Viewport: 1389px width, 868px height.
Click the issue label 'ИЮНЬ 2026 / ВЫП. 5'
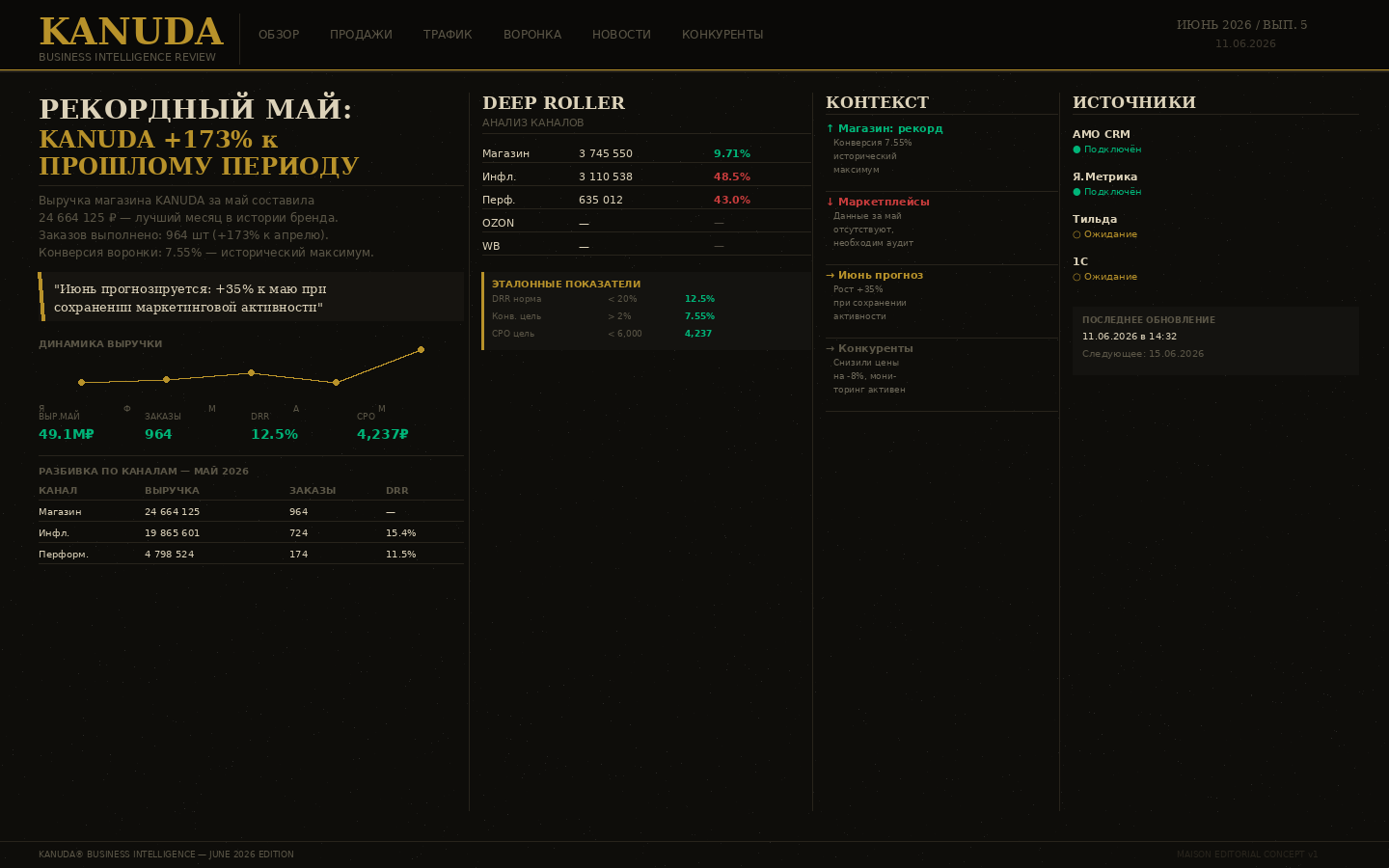coord(1241,25)
